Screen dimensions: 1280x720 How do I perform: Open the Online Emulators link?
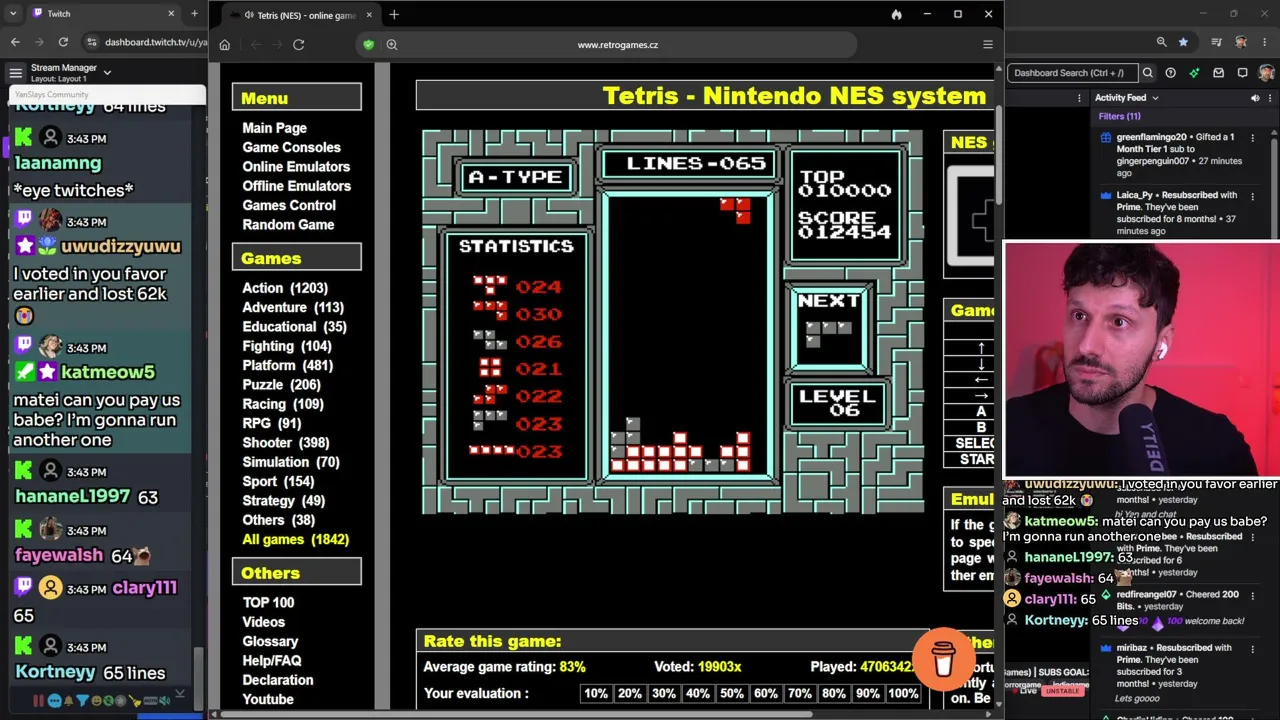click(x=296, y=166)
